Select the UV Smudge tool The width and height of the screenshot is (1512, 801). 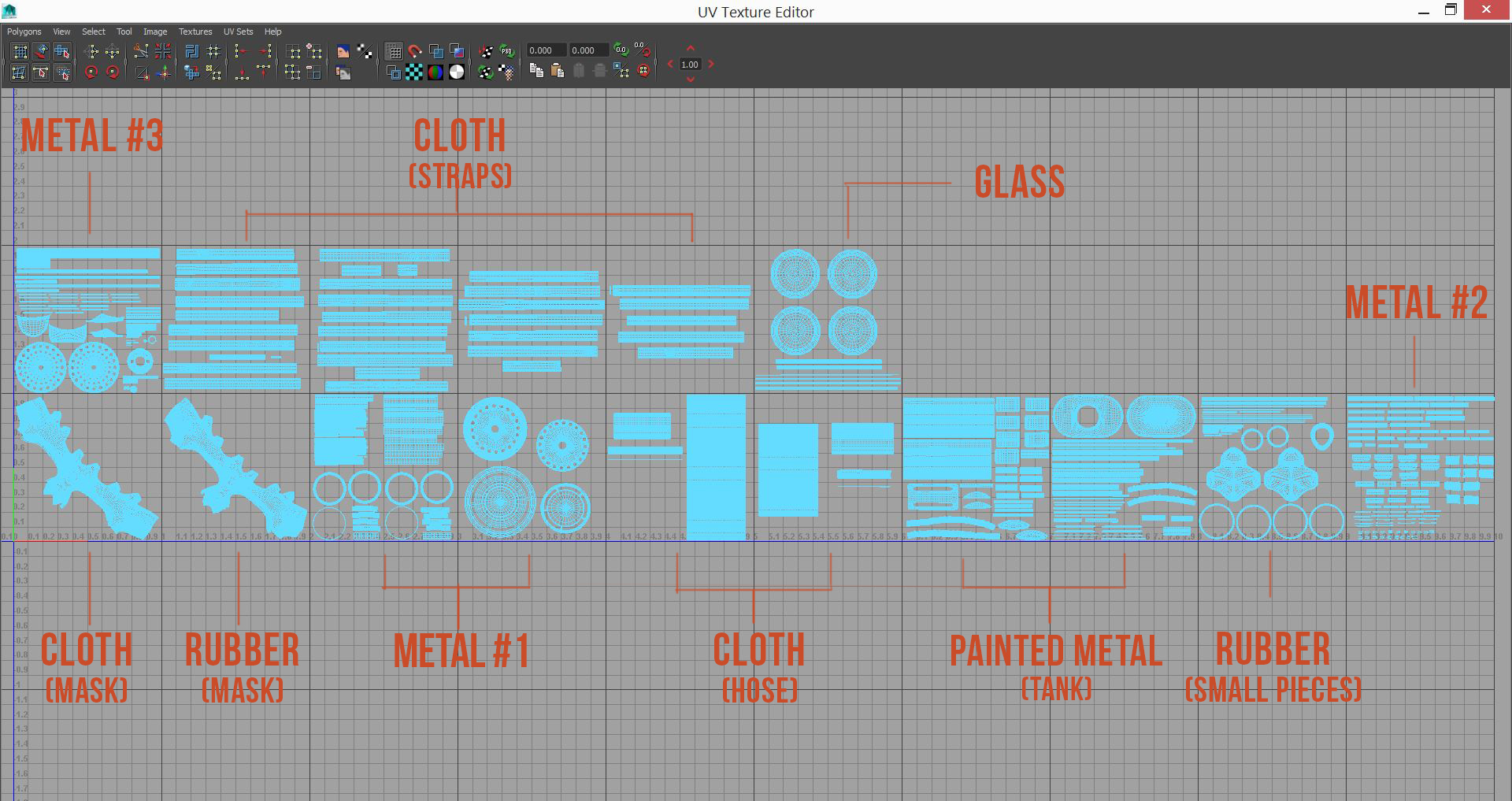pos(20,72)
